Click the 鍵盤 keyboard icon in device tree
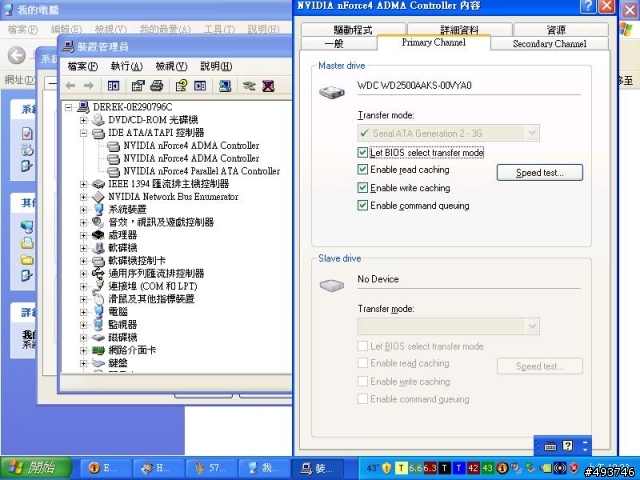This screenshot has width=640, height=480. coord(98,363)
